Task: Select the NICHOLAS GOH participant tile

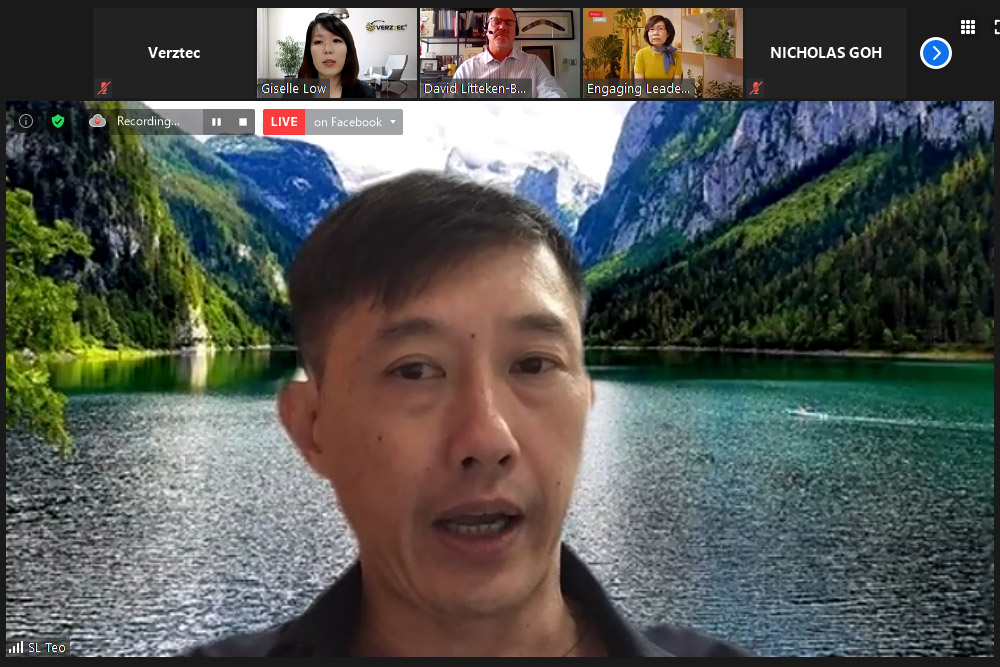Action: click(x=826, y=52)
